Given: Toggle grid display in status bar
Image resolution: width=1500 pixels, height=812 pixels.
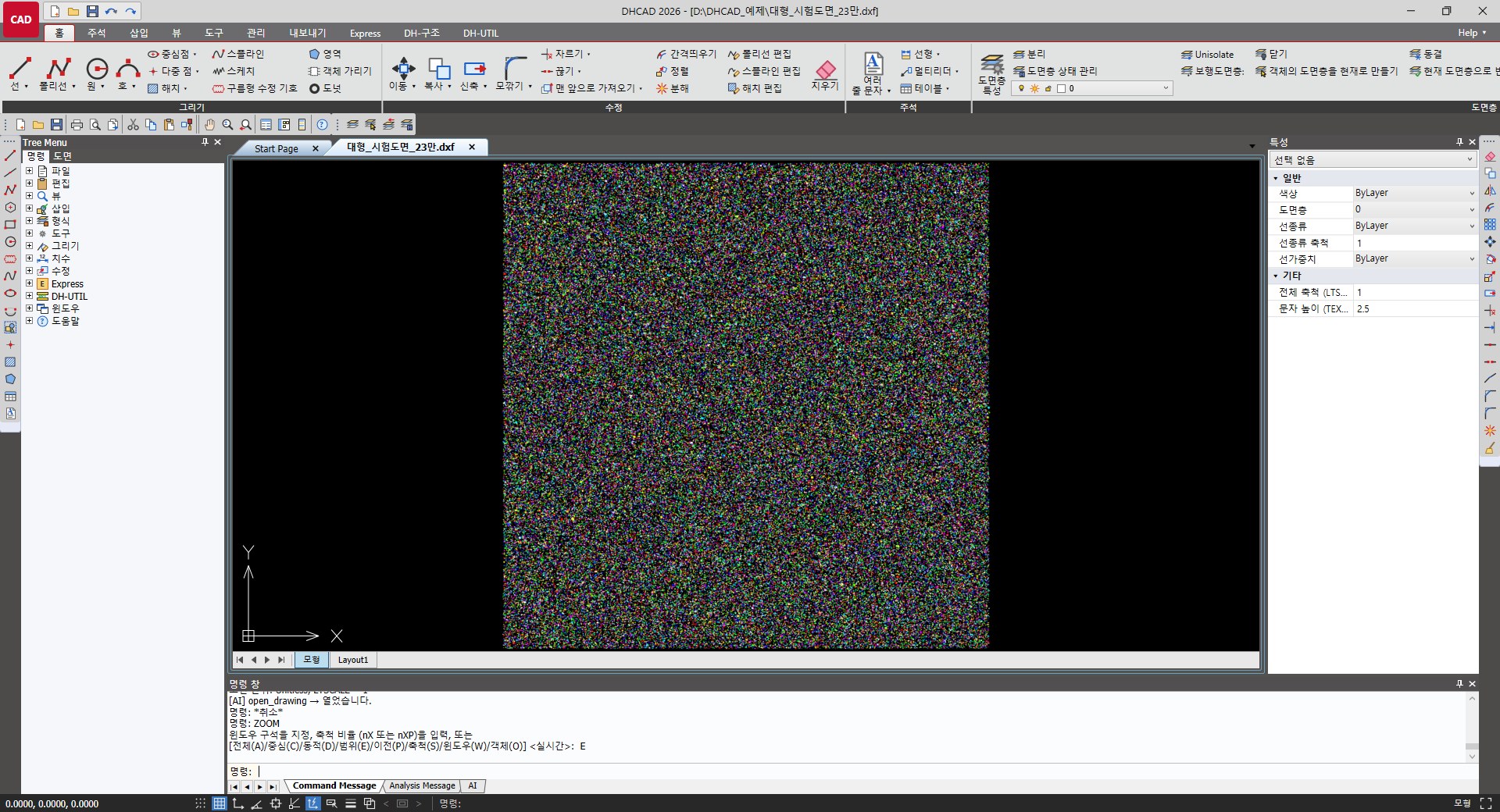Looking at the screenshot, I should coord(220,803).
